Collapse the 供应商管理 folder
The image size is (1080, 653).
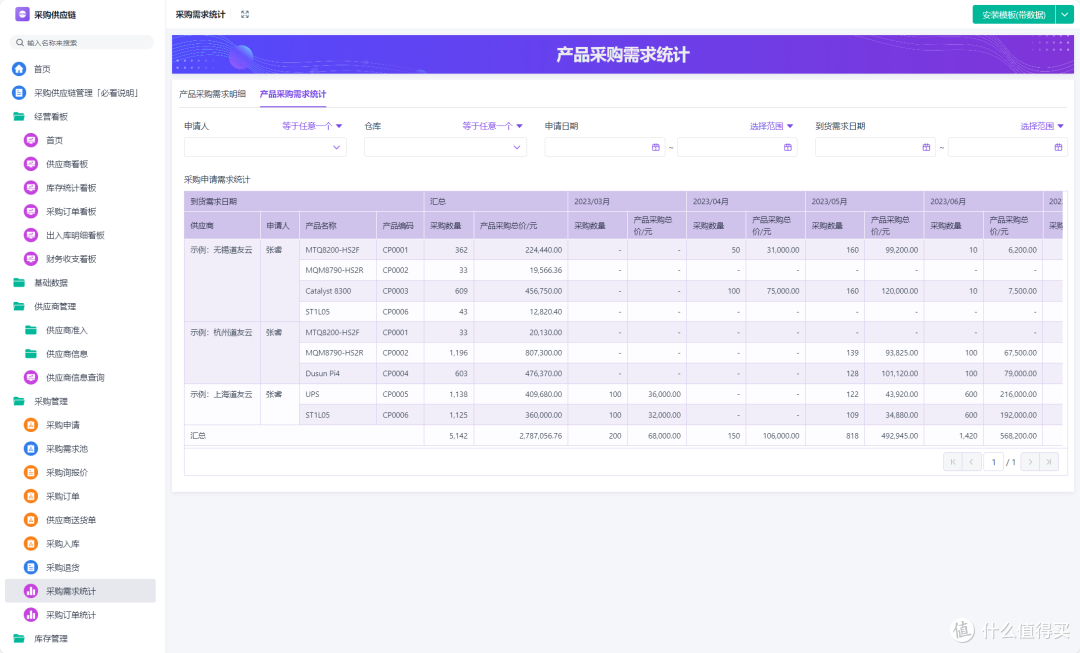click(19, 307)
